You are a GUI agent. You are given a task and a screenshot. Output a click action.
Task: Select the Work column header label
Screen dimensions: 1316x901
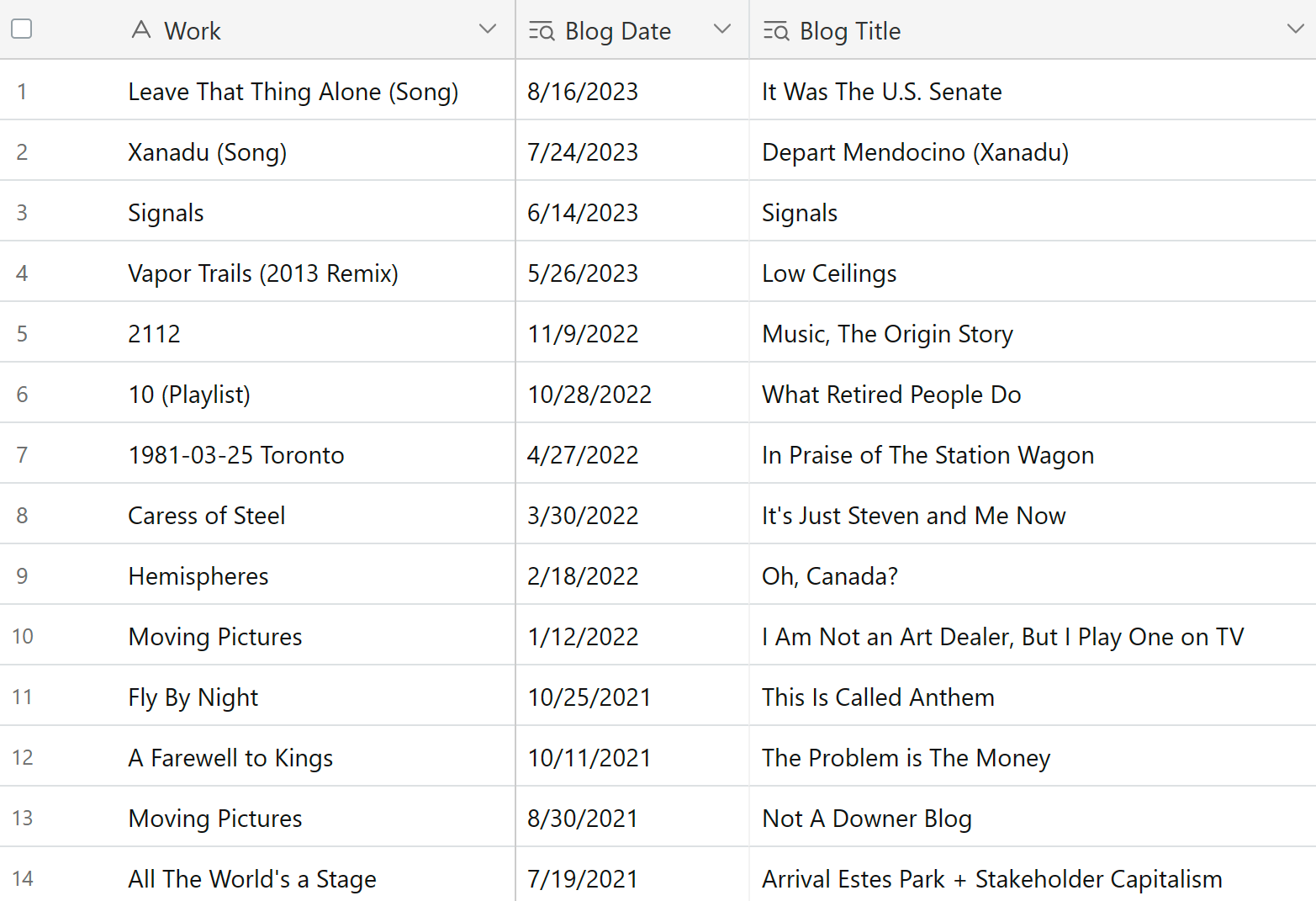coord(193,31)
